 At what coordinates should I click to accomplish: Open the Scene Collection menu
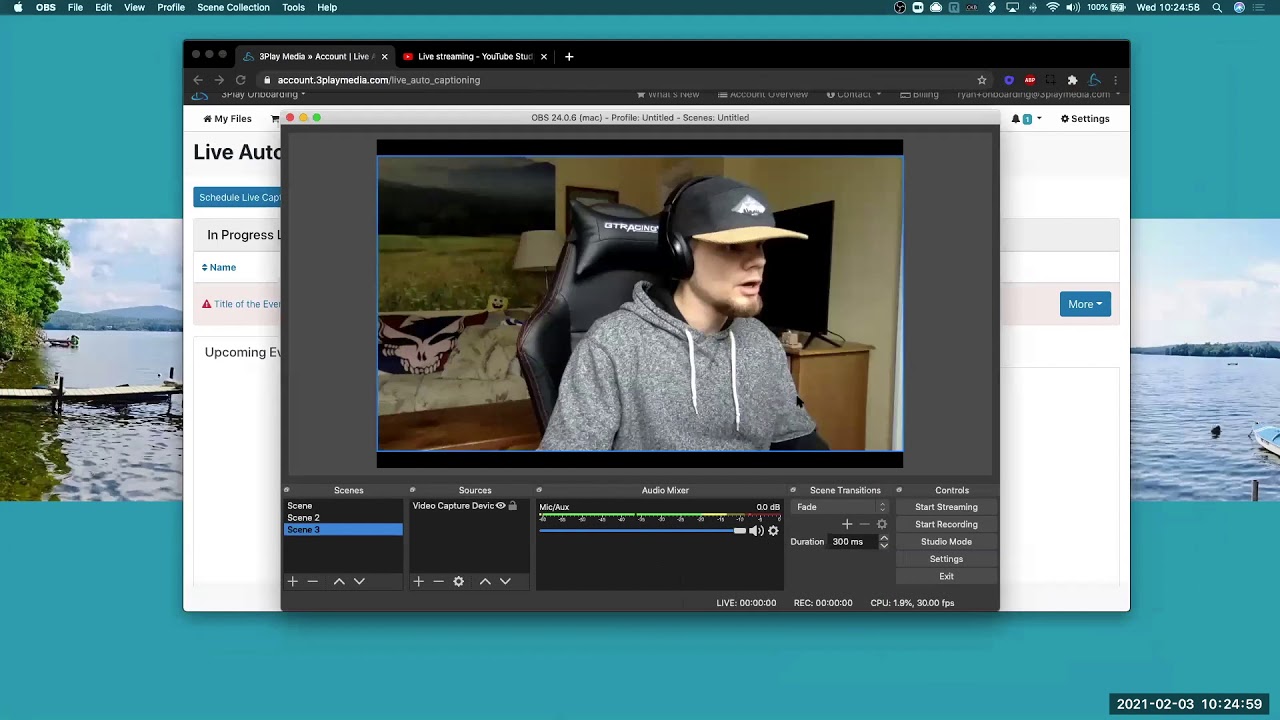pos(233,7)
